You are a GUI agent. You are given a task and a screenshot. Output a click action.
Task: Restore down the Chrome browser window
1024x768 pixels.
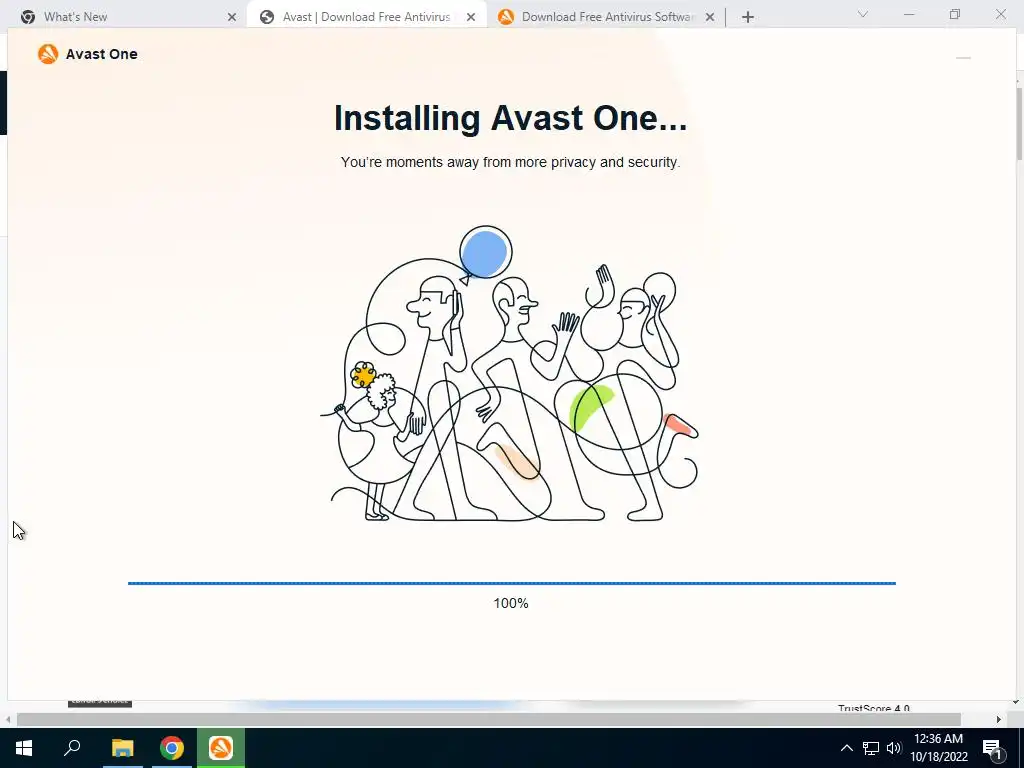pyautogui.click(x=955, y=14)
